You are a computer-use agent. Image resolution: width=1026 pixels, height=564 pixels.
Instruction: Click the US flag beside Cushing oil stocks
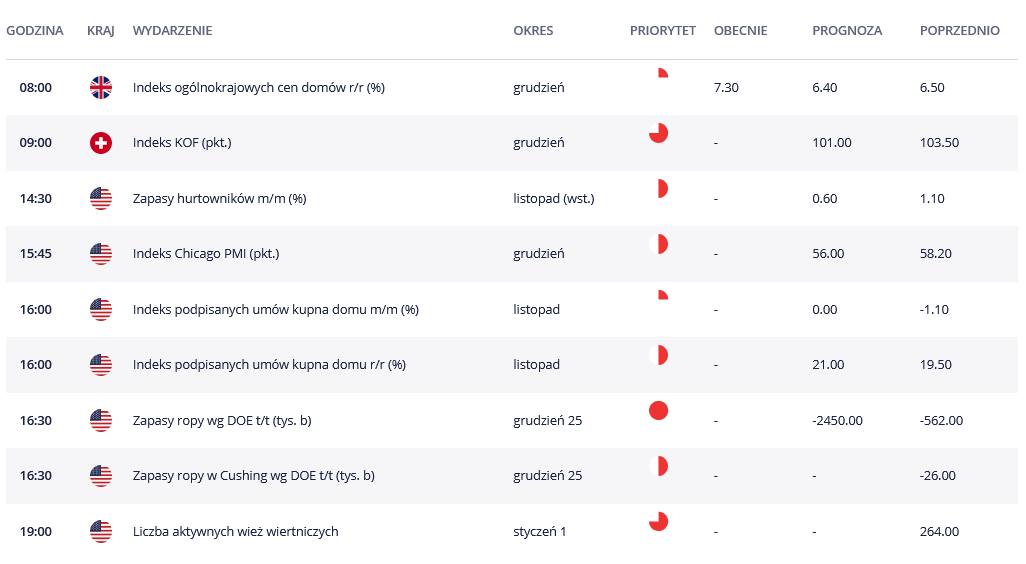coord(101,476)
